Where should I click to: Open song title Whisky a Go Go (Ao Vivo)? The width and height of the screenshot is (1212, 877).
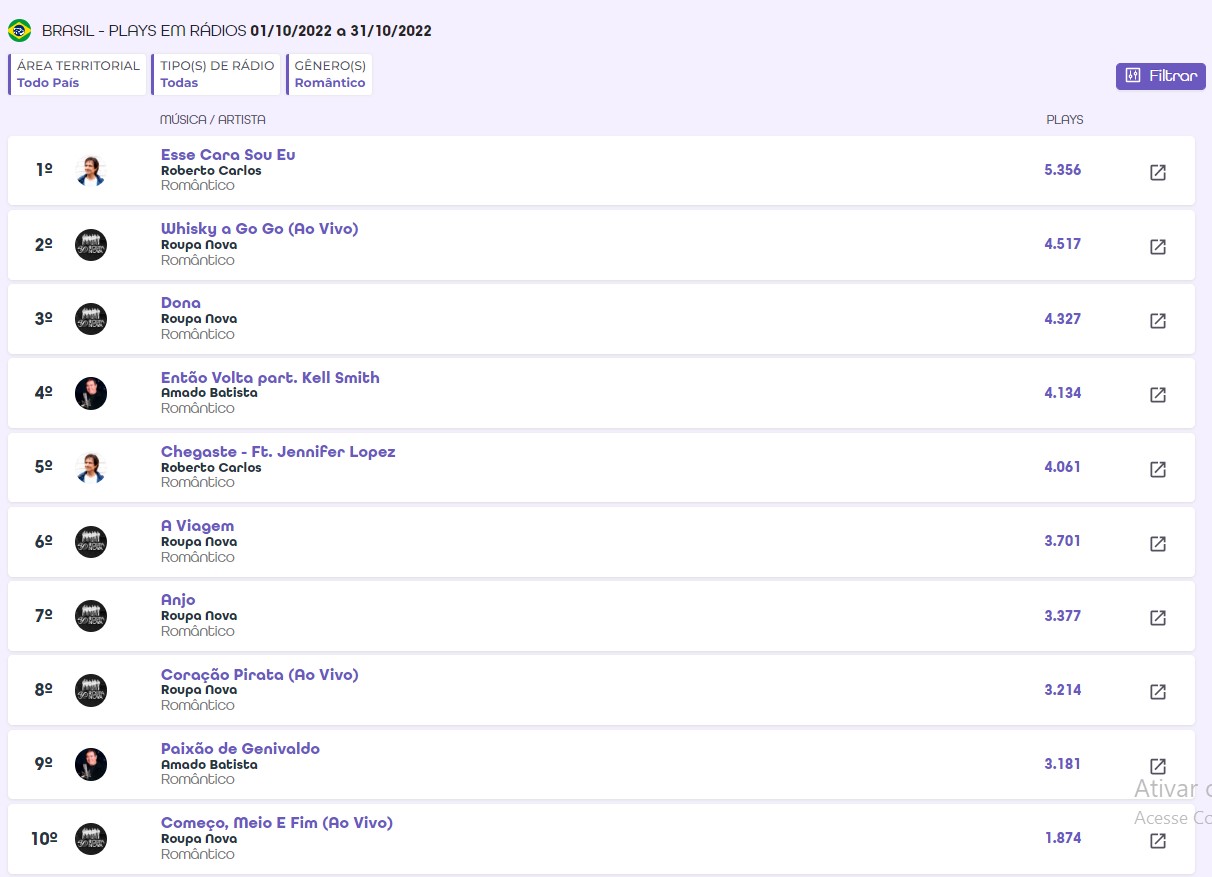[x=260, y=229]
